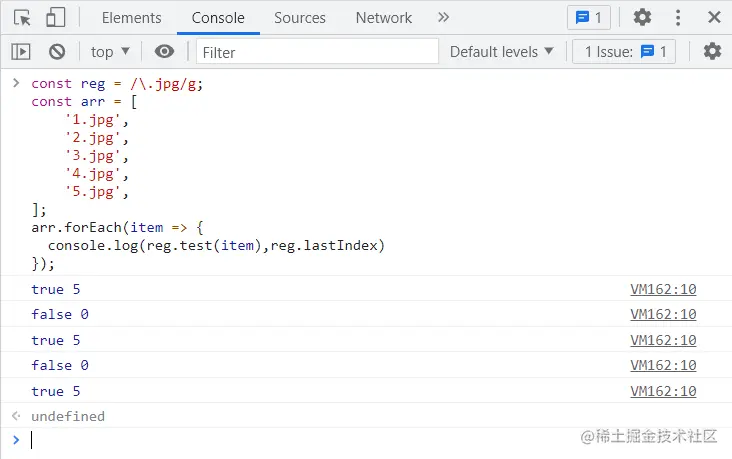This screenshot has height=459, width=732.
Task: Create a live expression with the eye icon
Action: (165, 52)
